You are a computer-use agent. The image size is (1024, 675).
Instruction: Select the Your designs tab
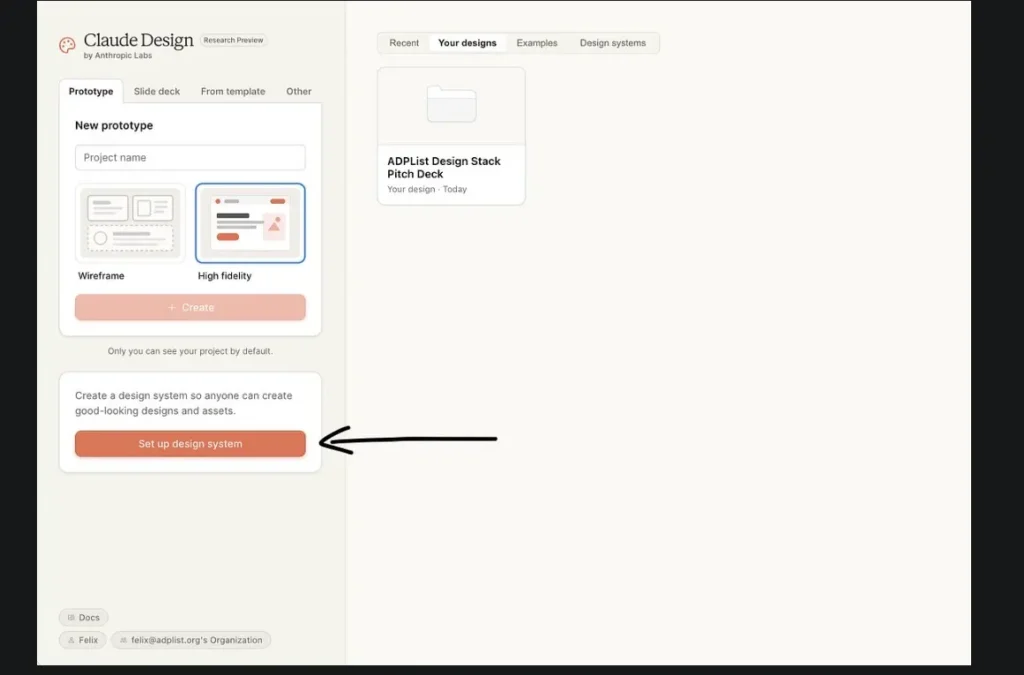(x=467, y=43)
